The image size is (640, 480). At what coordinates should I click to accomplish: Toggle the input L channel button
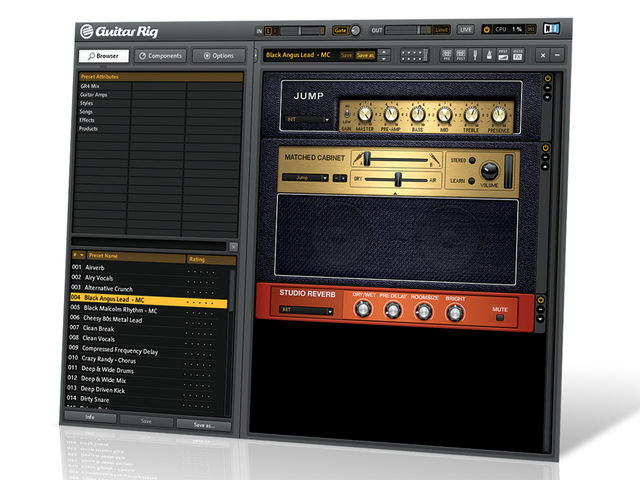pyautogui.click(x=268, y=31)
